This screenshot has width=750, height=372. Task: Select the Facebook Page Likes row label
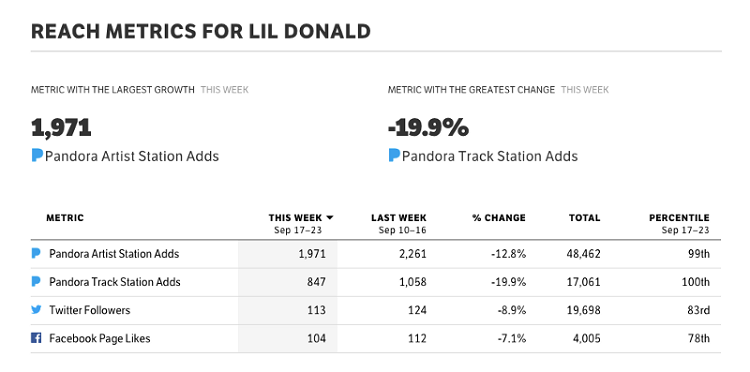click(99, 338)
